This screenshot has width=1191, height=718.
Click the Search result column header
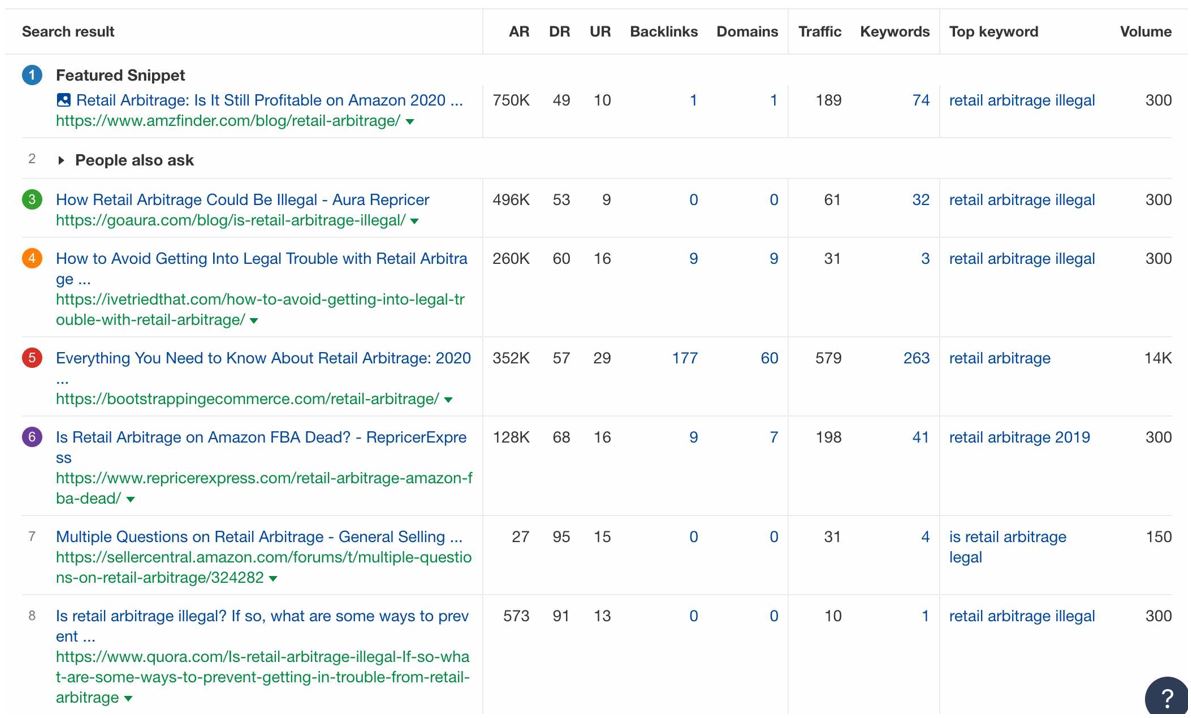coord(68,32)
